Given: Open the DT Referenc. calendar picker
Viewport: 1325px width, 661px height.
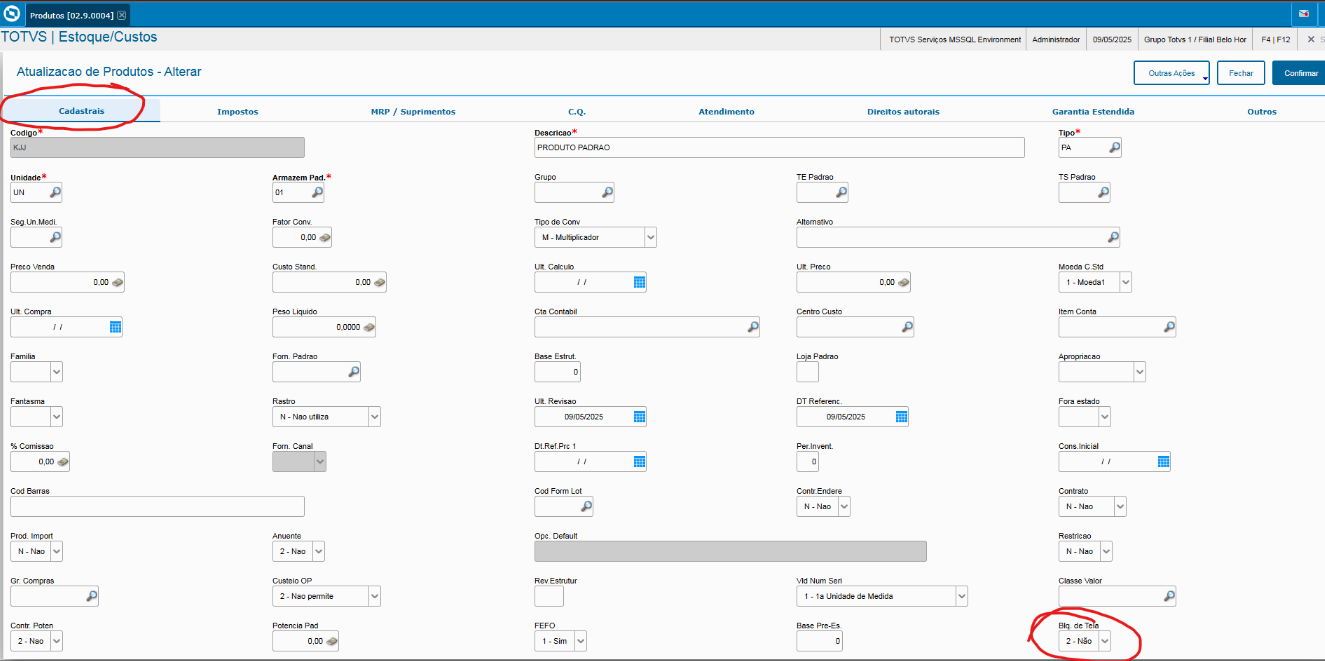Looking at the screenshot, I should pos(901,417).
